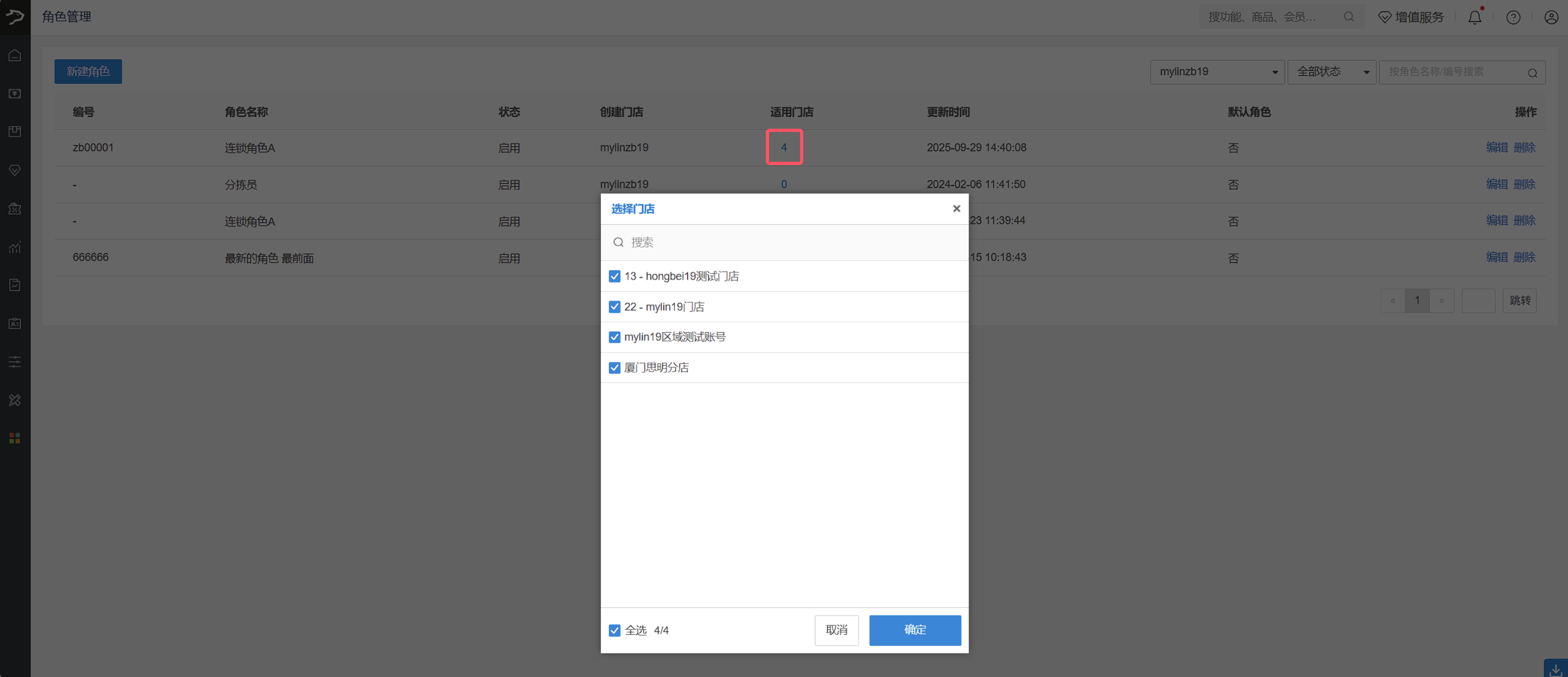Viewport: 1568px width, 677px height.
Task: Click the chart statistics sidebar icon
Action: pyautogui.click(x=14, y=247)
